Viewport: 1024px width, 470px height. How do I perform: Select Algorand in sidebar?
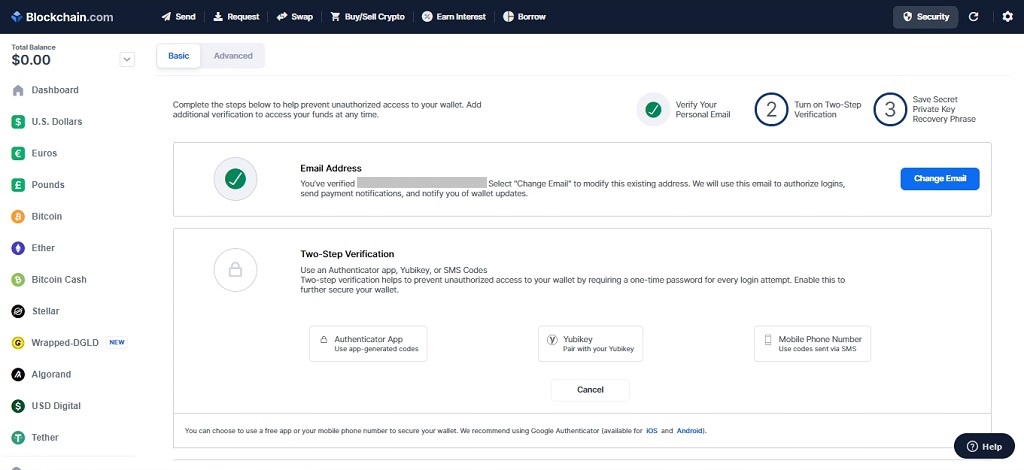(x=51, y=375)
